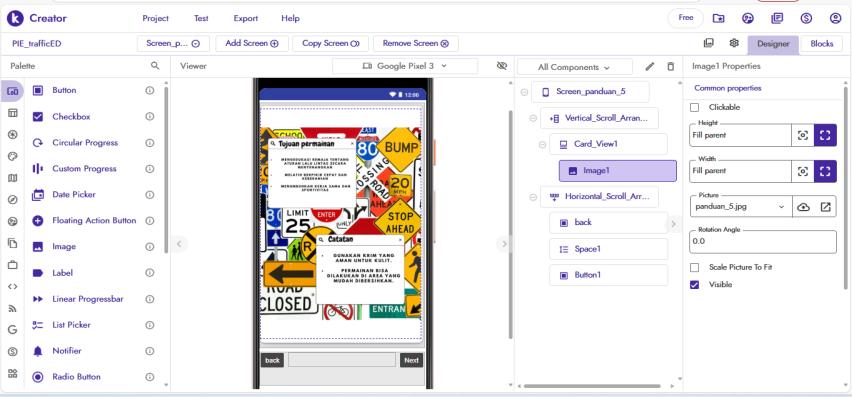Screen dimensions: 852x397
Task: Select Button1 in the component tree
Action: pyautogui.click(x=609, y=275)
